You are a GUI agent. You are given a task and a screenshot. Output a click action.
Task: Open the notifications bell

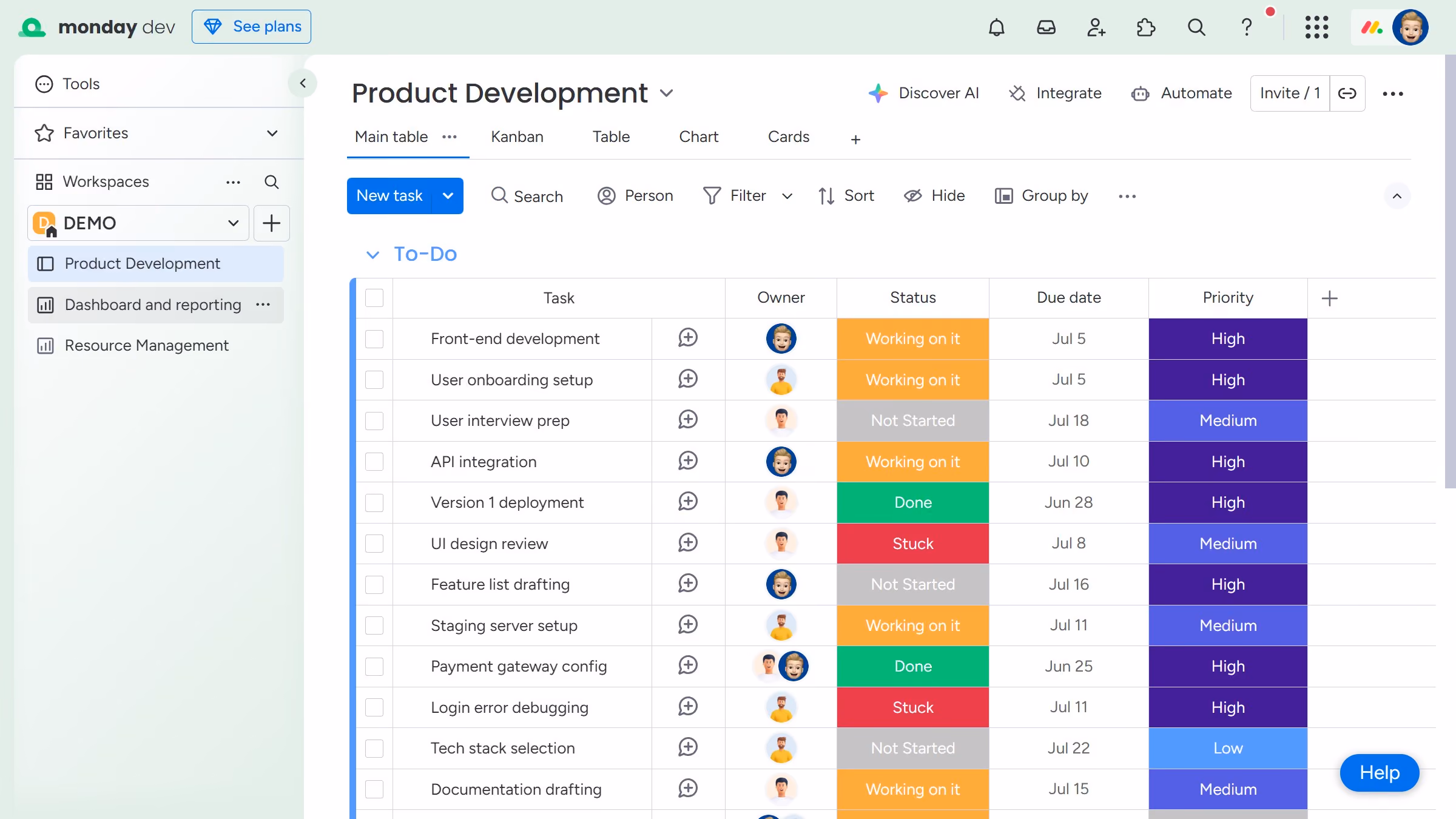click(996, 27)
